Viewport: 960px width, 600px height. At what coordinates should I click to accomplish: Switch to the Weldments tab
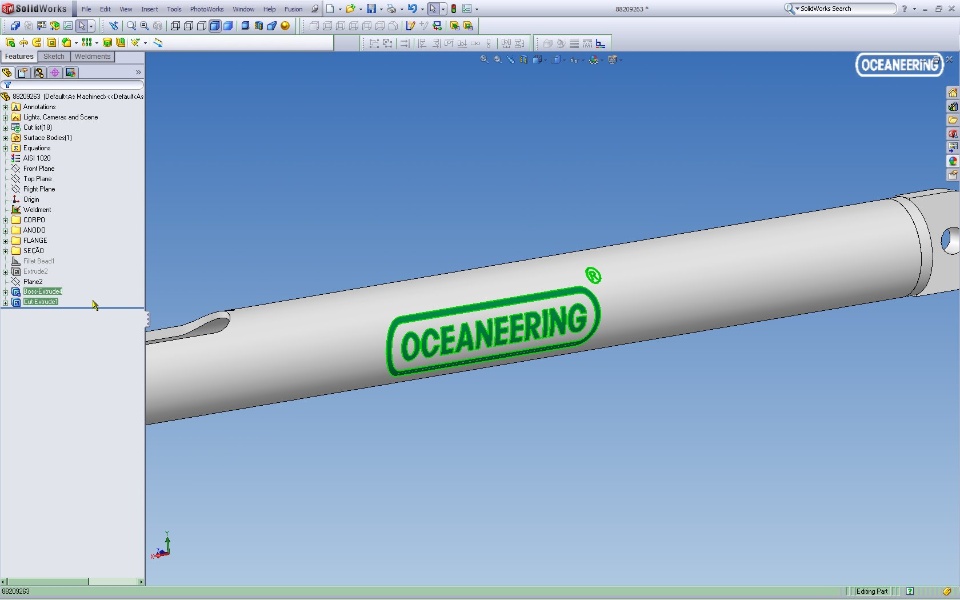point(92,56)
